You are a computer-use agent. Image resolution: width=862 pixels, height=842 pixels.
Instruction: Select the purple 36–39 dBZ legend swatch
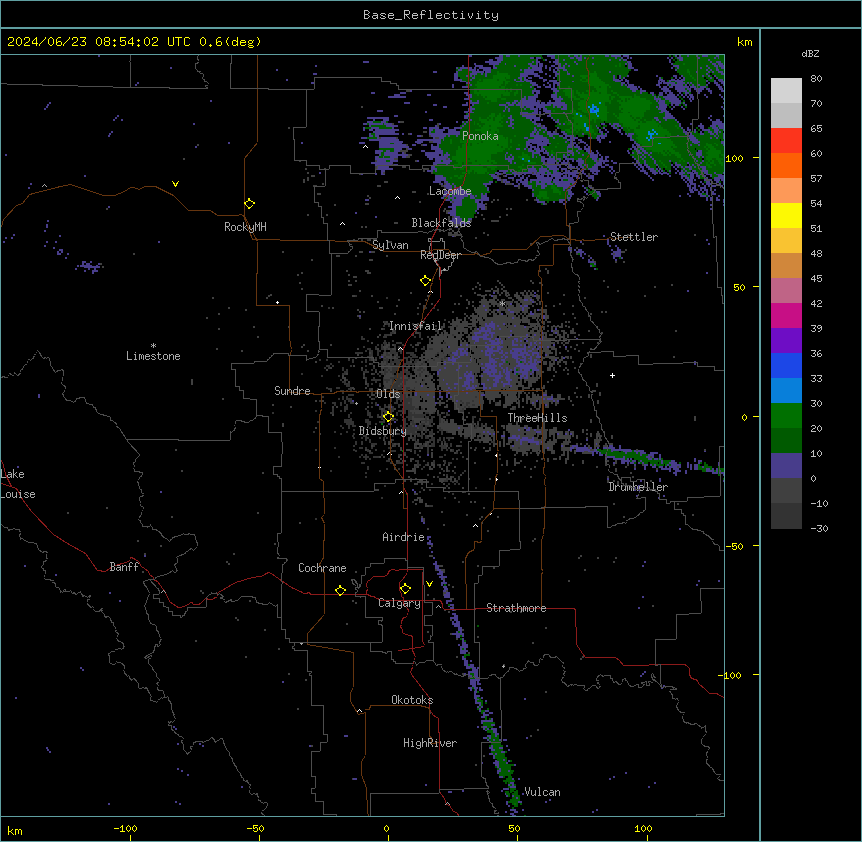786,341
